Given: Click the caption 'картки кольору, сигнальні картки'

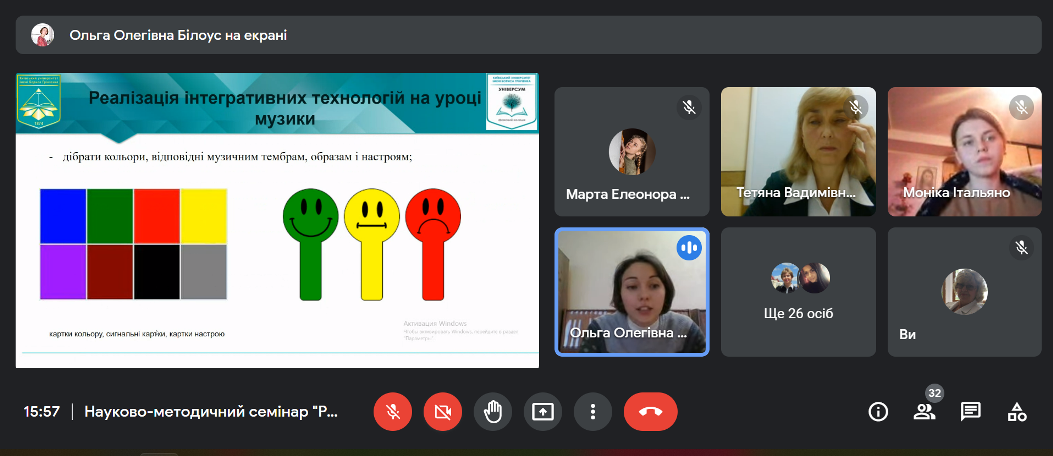Looking at the screenshot, I should (137, 334).
